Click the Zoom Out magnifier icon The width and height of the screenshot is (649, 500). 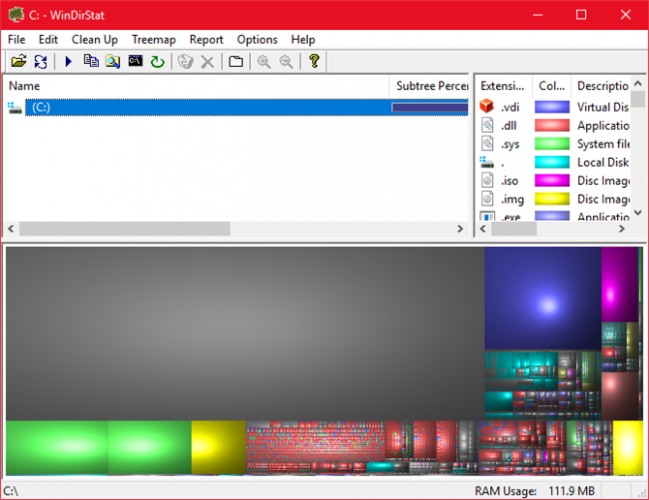(x=286, y=62)
